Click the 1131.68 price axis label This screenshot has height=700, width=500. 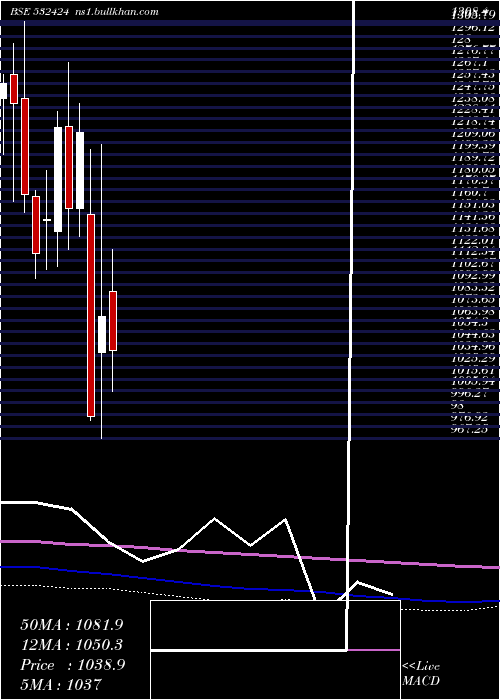pos(473,229)
